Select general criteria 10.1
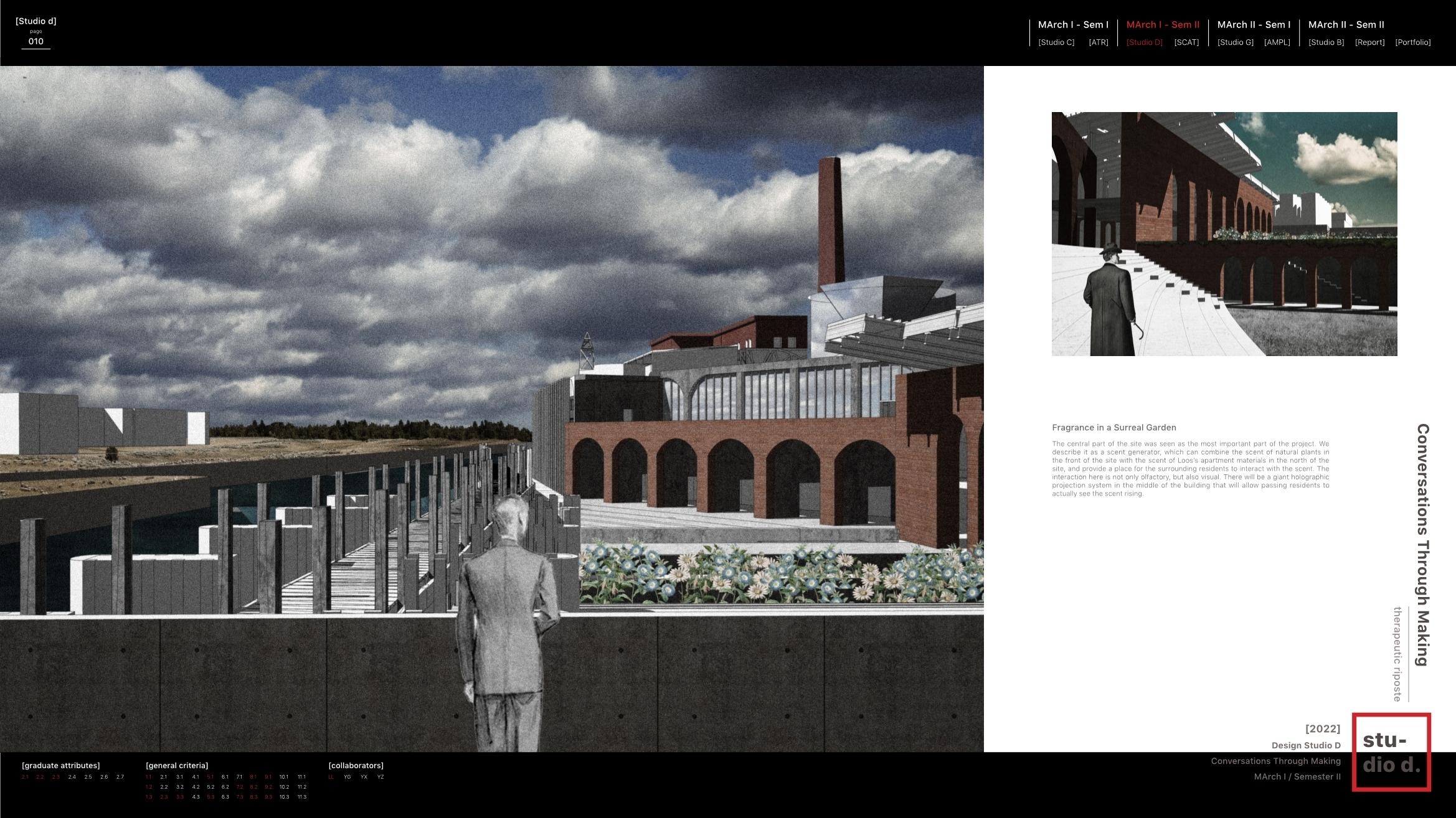The image size is (1456, 818). (x=284, y=777)
